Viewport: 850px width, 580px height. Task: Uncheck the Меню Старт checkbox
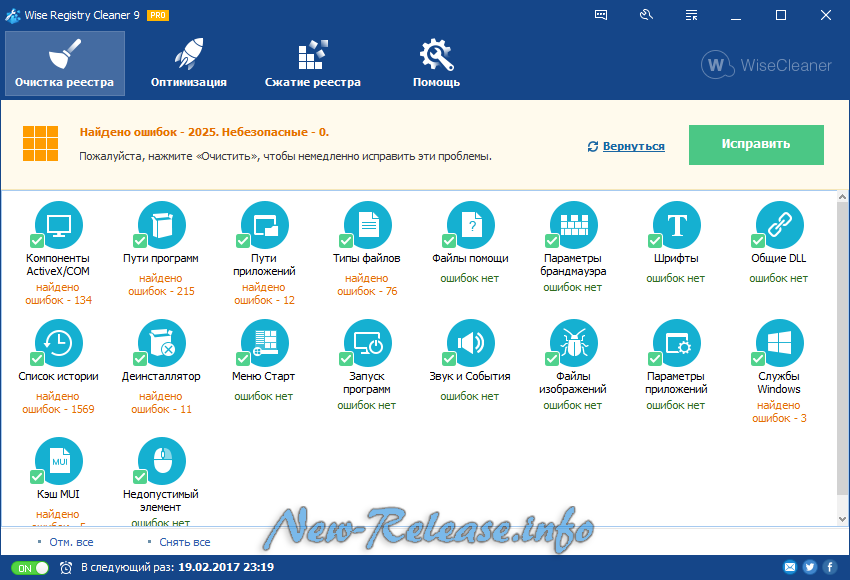click(x=243, y=359)
